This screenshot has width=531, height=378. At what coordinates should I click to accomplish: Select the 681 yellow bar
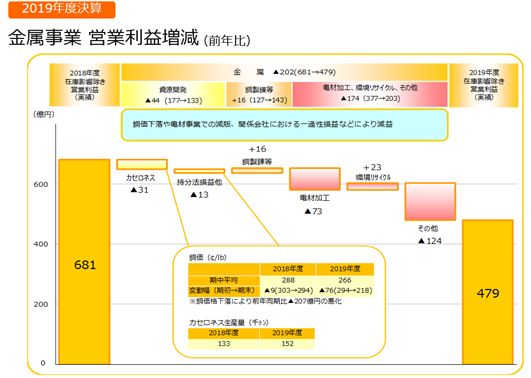pyautogui.click(x=84, y=261)
